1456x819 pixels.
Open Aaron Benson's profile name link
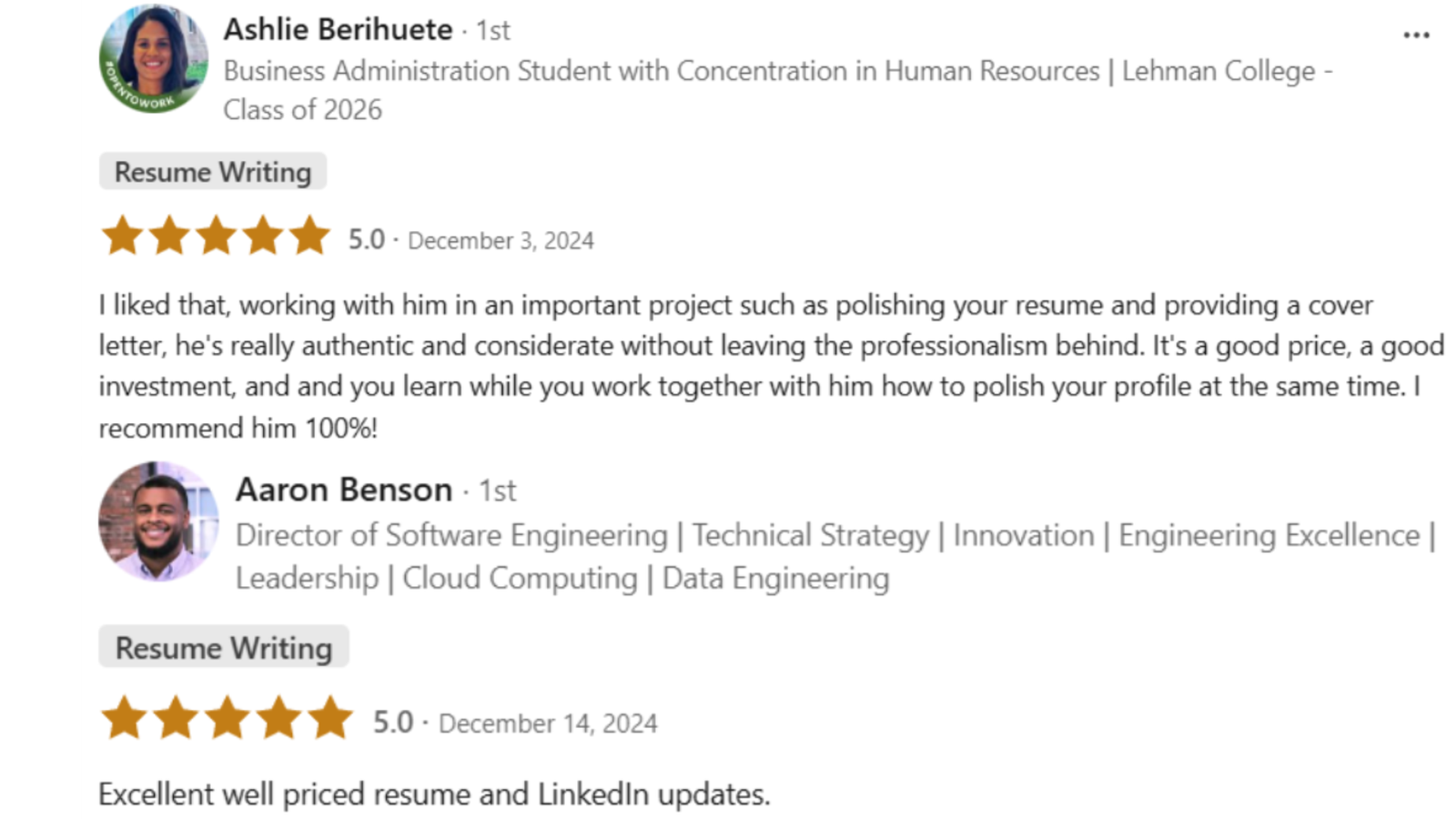click(344, 490)
